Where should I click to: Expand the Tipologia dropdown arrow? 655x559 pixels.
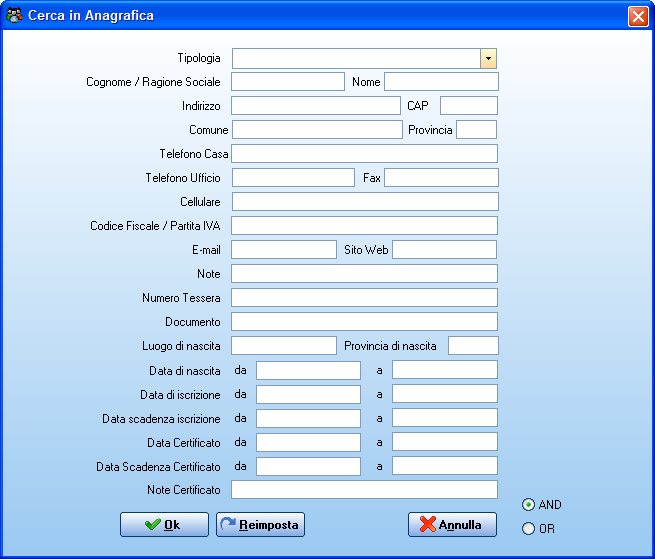pyautogui.click(x=488, y=58)
